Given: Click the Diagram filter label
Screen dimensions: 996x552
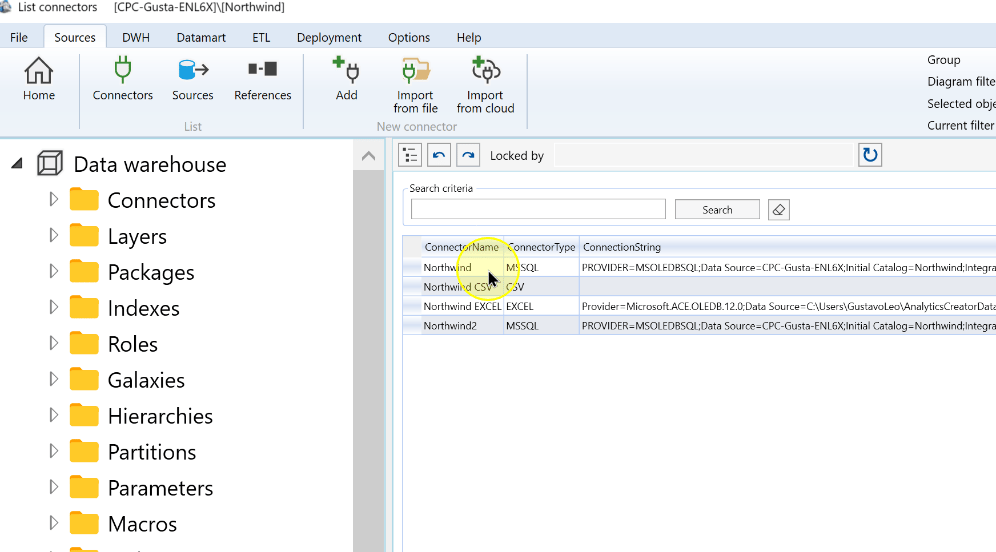Looking at the screenshot, I should 961,81.
